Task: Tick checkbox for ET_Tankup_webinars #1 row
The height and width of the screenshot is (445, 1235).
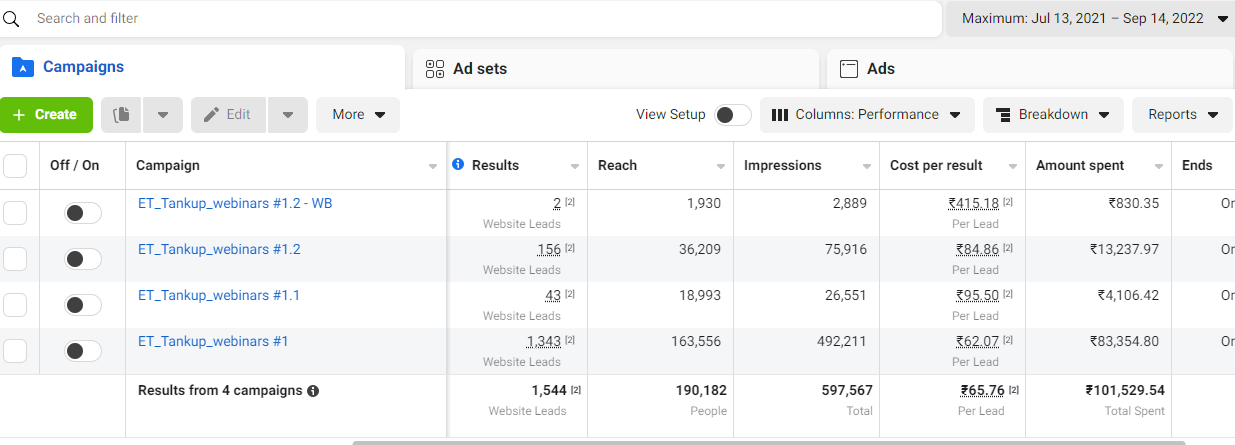Action: point(15,351)
